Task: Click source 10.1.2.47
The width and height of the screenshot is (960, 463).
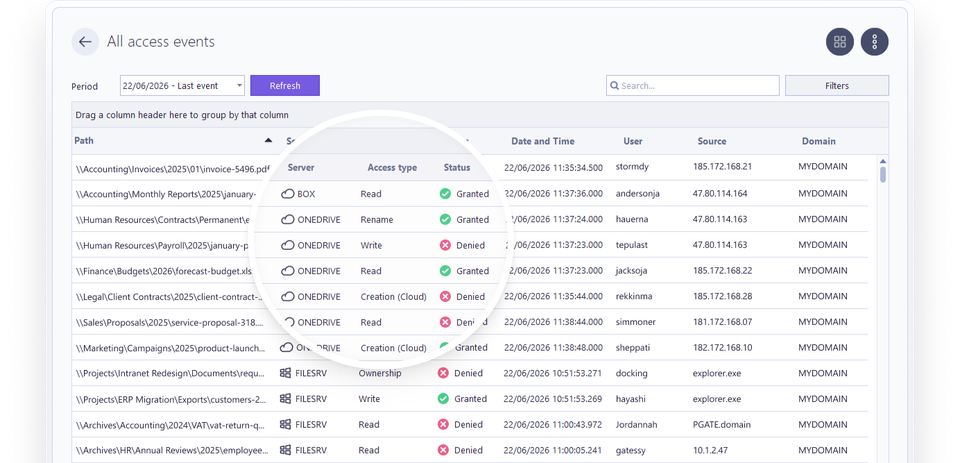Action: [710, 450]
